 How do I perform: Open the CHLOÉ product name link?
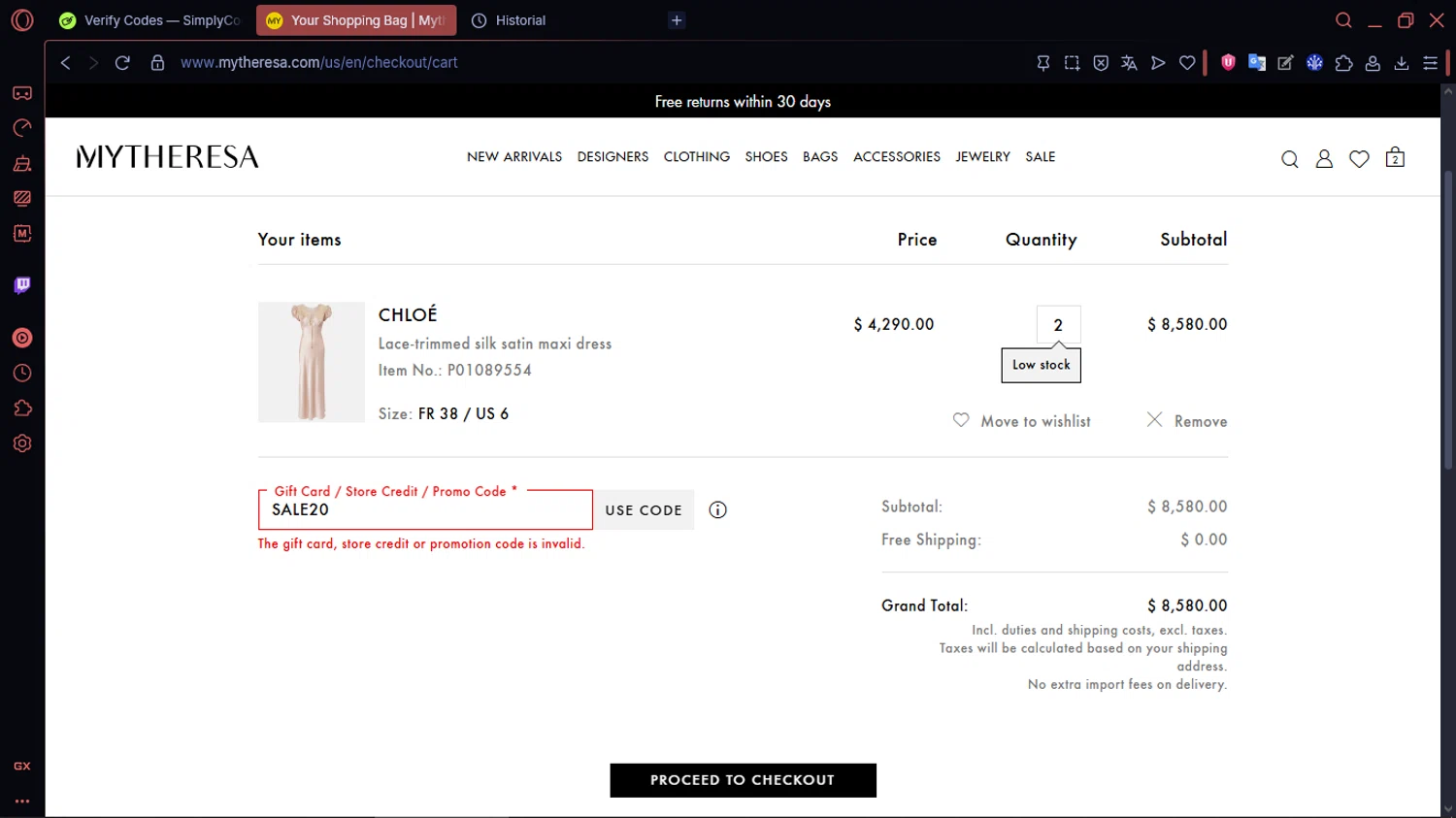click(408, 314)
